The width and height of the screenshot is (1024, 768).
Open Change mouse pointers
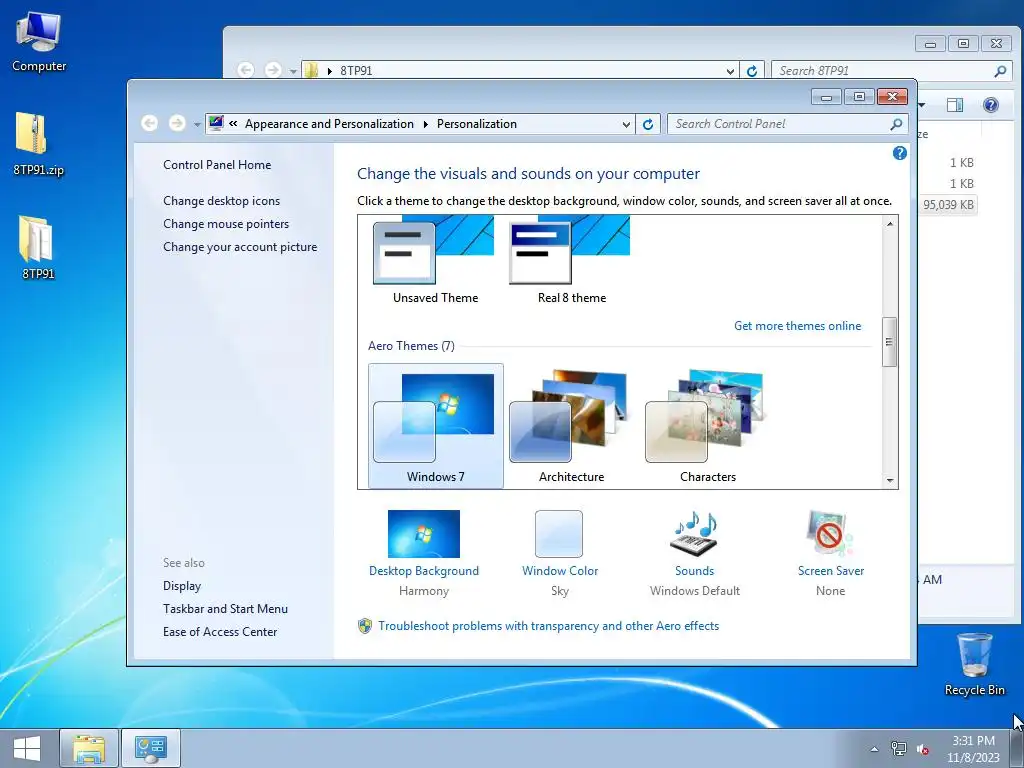point(226,224)
